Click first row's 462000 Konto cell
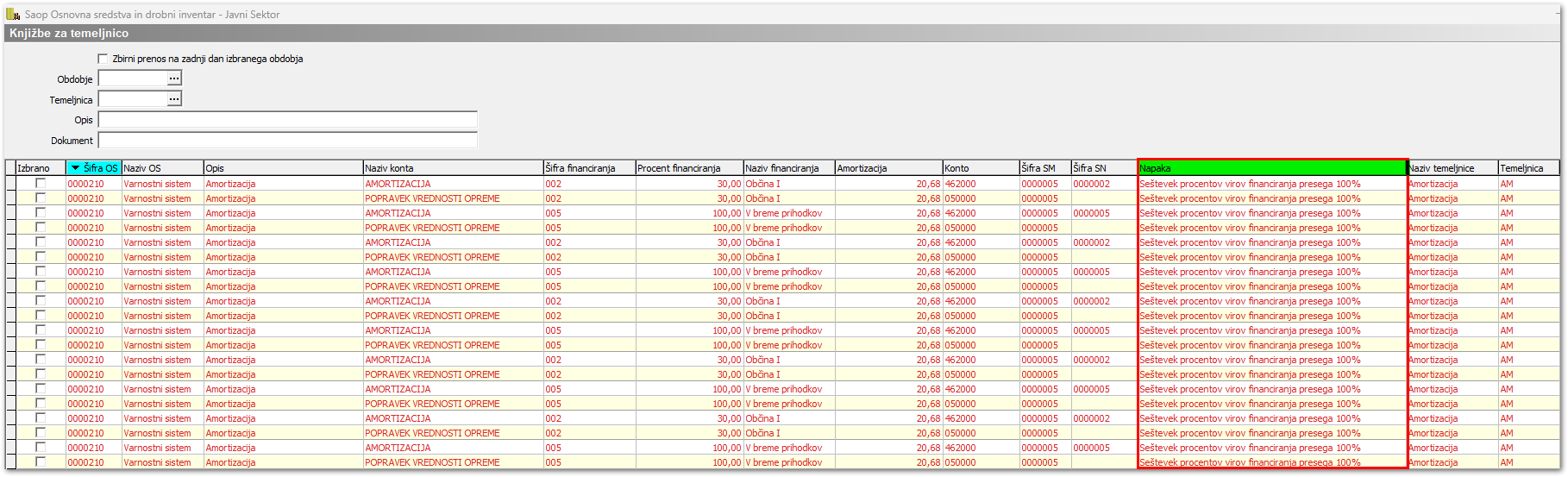This screenshot has width=1568, height=477. [981, 184]
